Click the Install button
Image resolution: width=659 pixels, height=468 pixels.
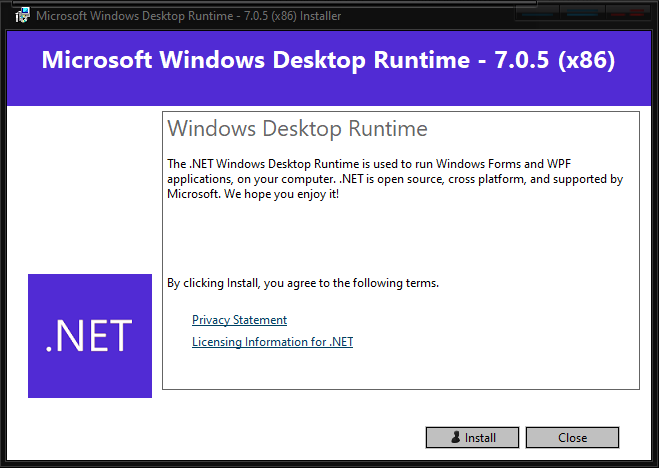click(x=472, y=438)
